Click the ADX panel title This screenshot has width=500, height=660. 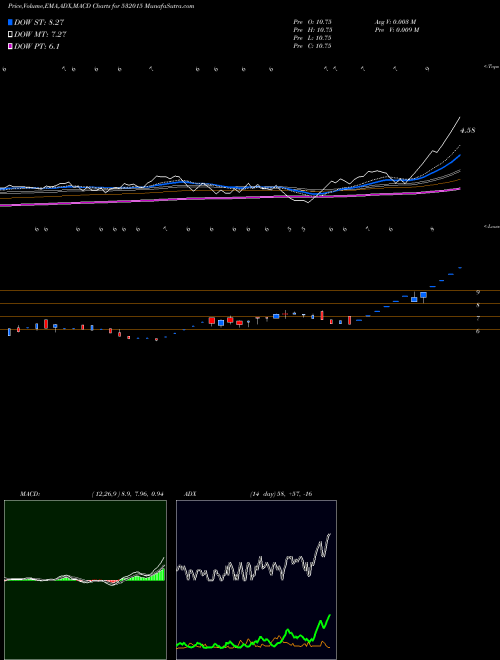coord(190,494)
